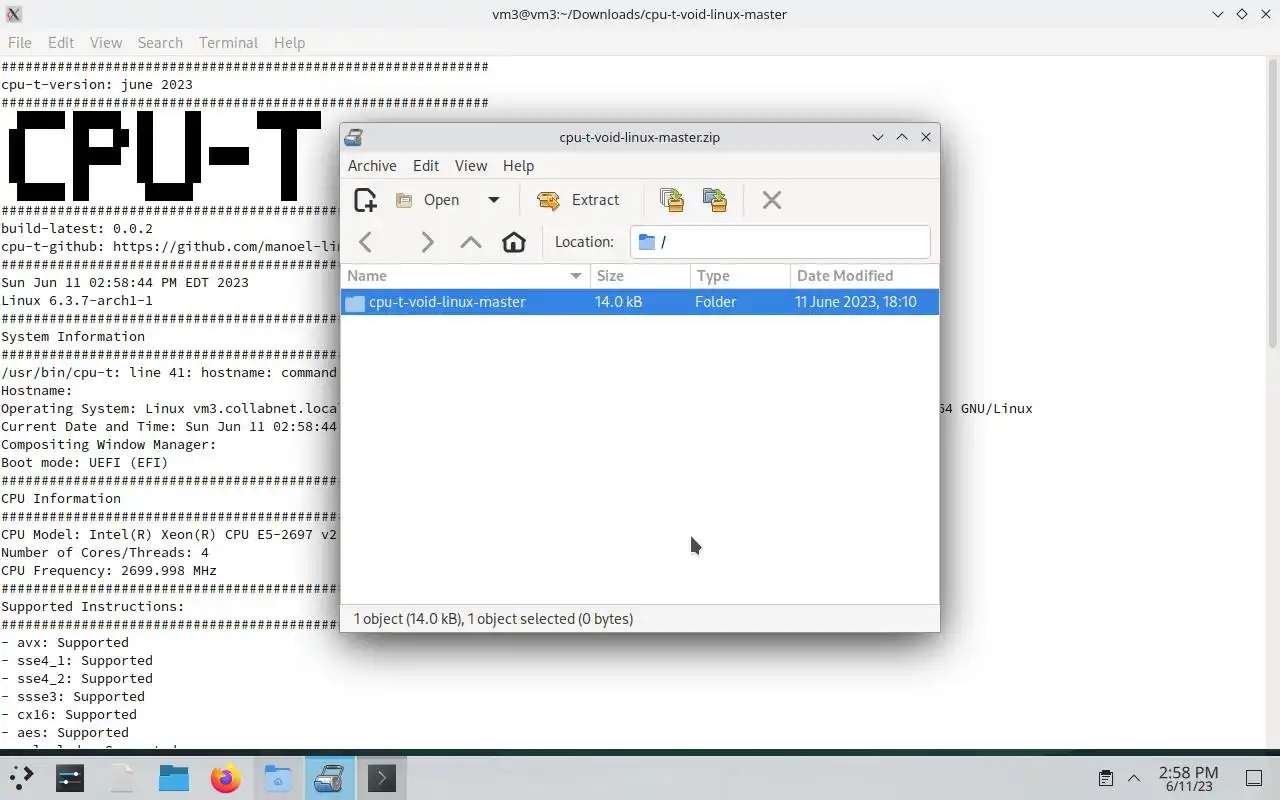Screen dimensions: 1280x800
Task: Click the status bar object count text
Action: tap(493, 619)
